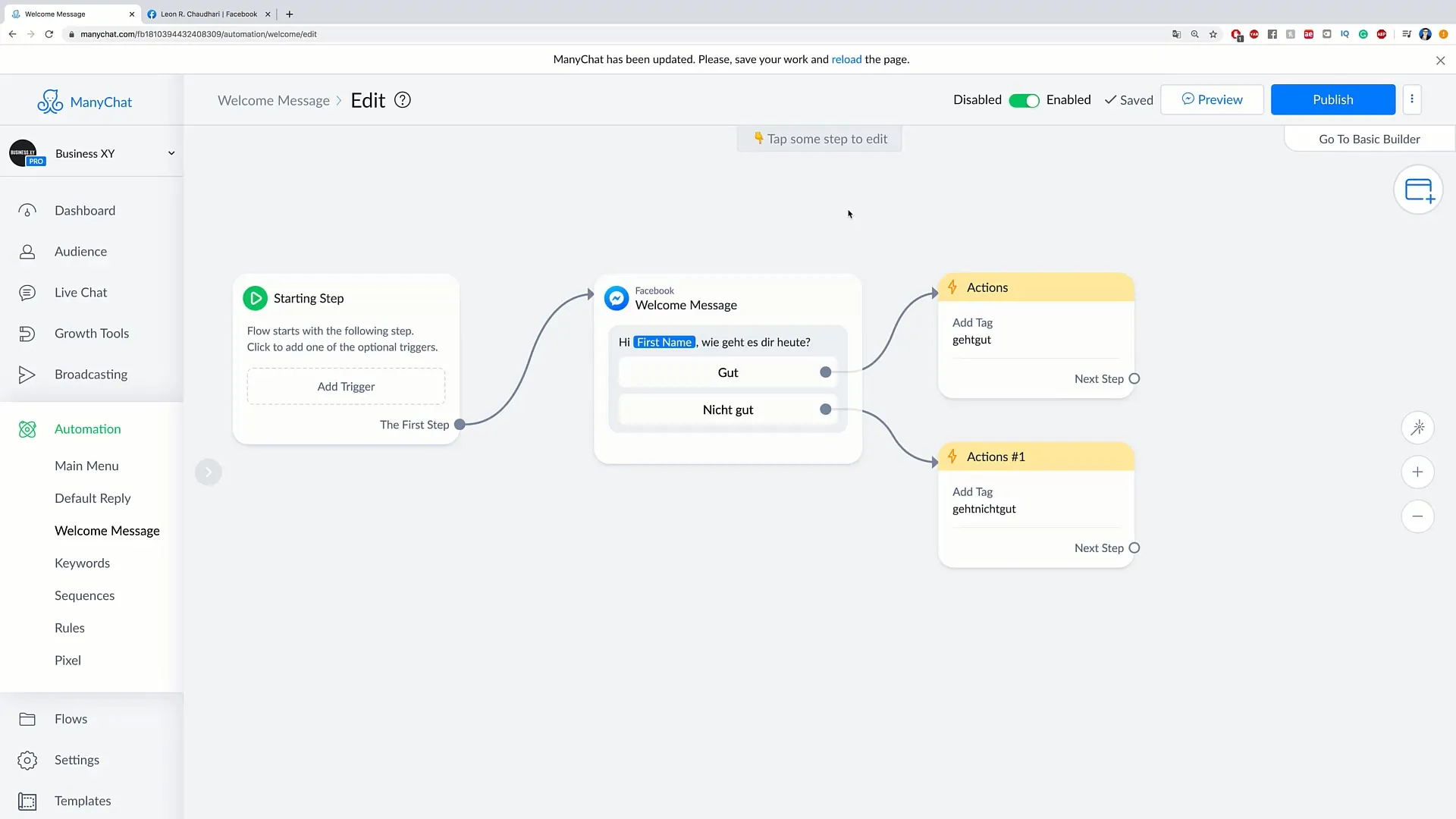Click the zoom-in plus button

(x=1419, y=472)
